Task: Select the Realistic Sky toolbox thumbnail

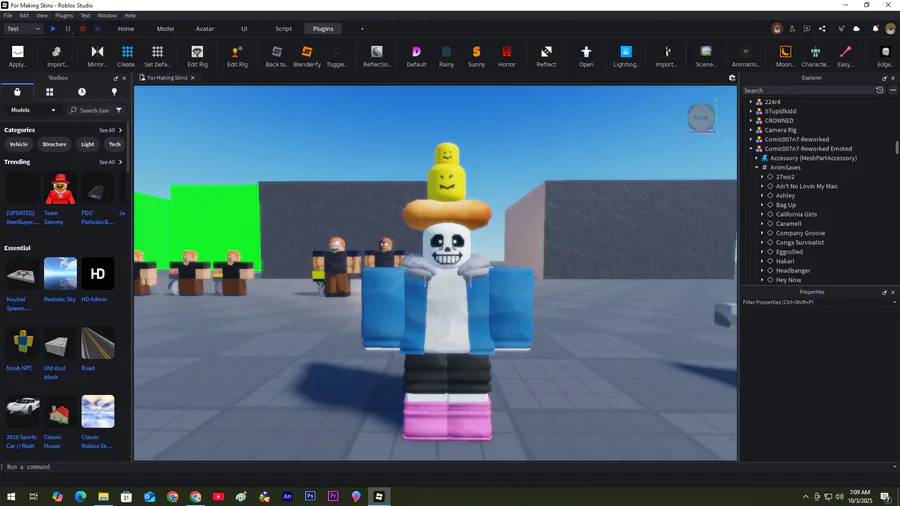Action: [x=60, y=274]
